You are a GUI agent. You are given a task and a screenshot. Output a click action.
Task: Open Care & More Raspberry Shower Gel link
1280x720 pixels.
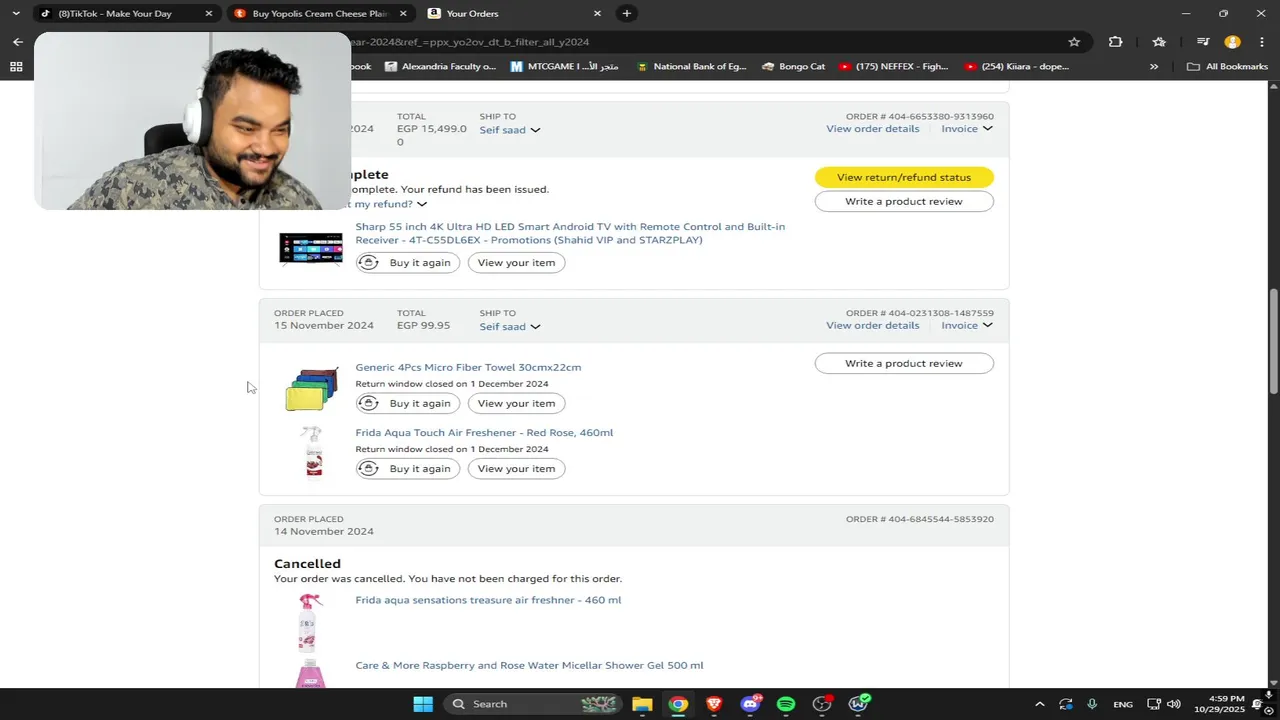pyautogui.click(x=529, y=666)
